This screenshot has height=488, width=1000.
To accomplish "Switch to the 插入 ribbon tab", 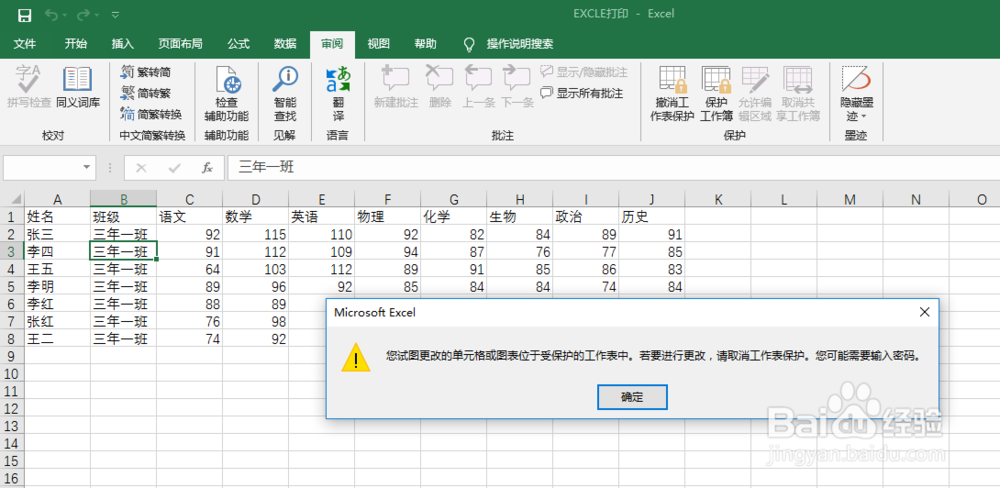I will coord(122,44).
